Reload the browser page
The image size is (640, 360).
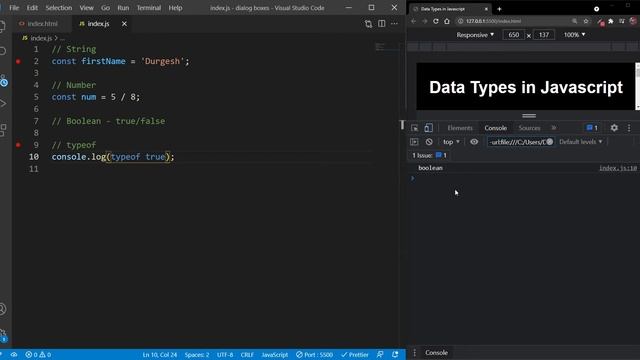pos(436,21)
